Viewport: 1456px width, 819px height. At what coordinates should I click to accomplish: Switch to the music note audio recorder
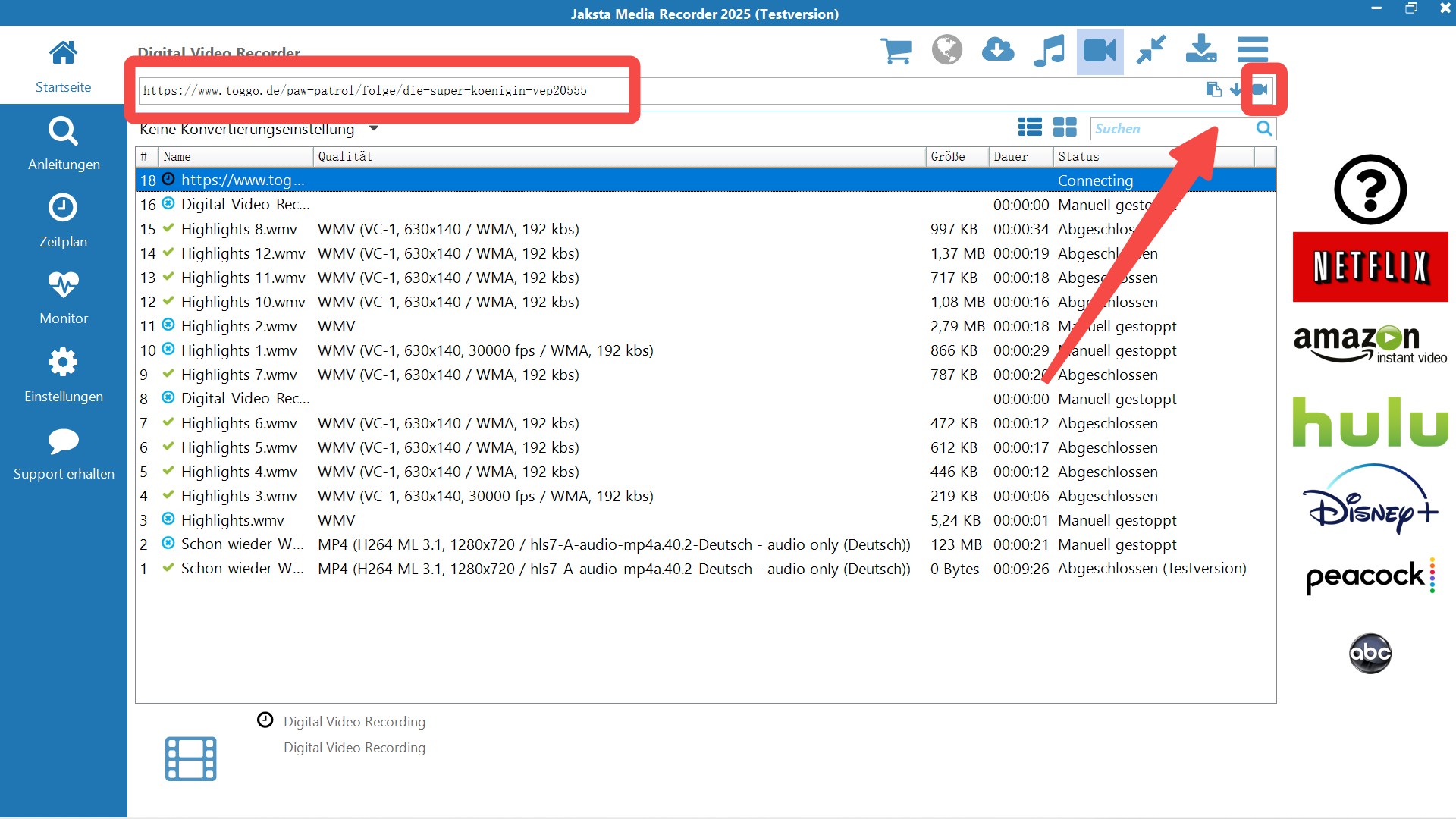1049,51
